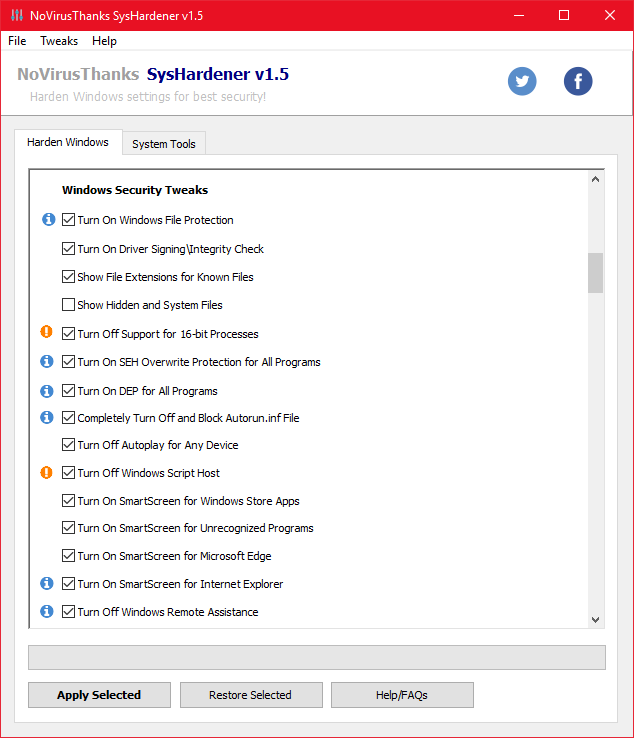Click warning icon beside 16-bit Processes option

pos(47,333)
